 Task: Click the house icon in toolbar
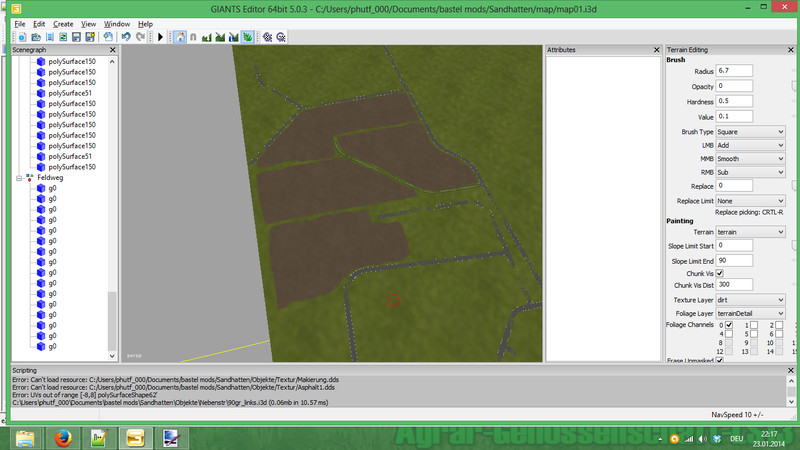180,37
